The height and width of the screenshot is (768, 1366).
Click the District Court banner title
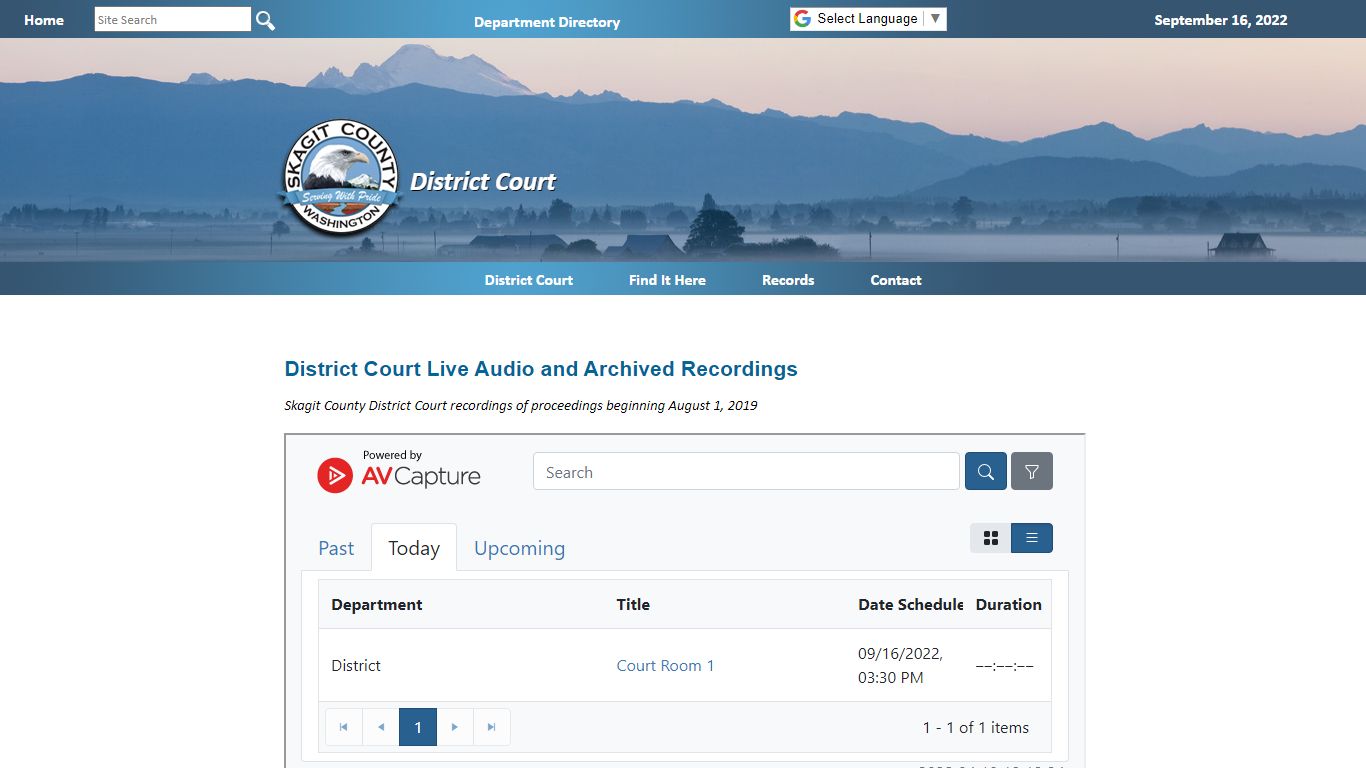point(483,182)
